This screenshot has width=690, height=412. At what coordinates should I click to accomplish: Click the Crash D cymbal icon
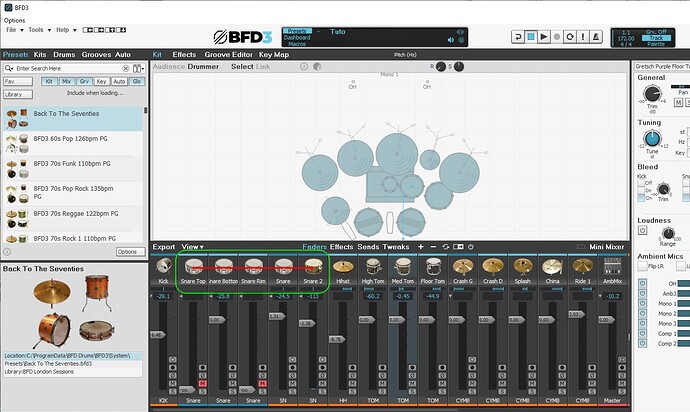point(493,267)
